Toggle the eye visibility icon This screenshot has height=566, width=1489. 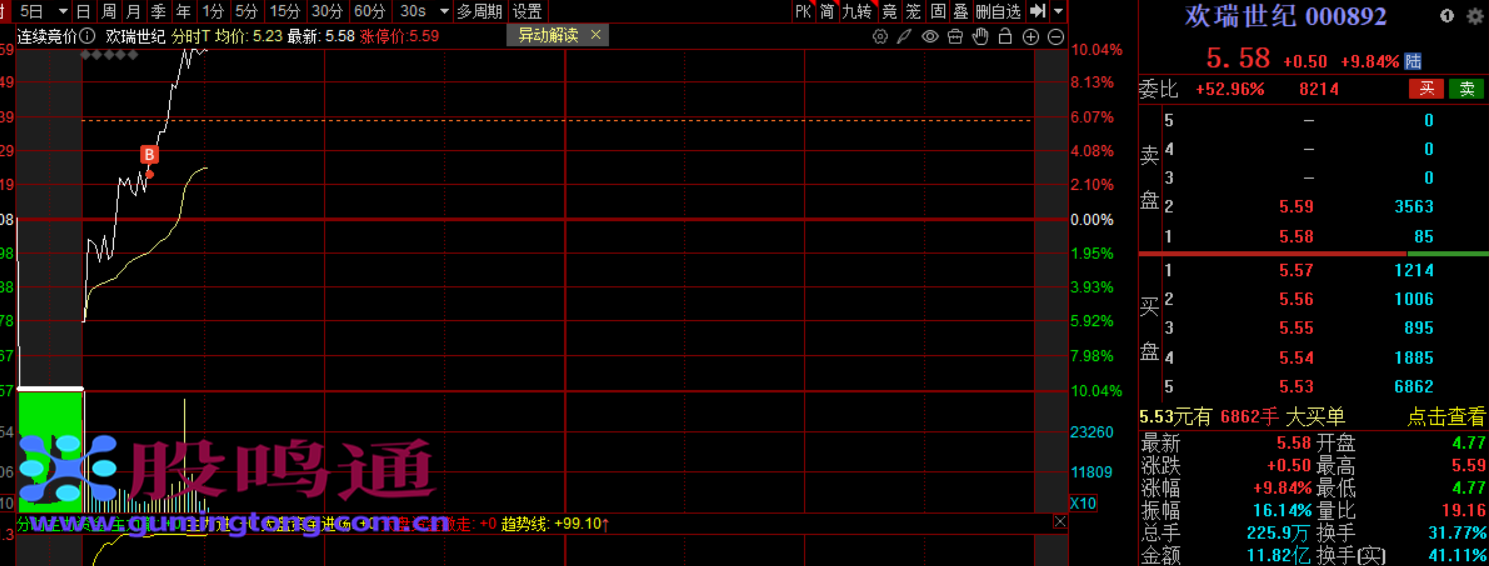click(930, 37)
